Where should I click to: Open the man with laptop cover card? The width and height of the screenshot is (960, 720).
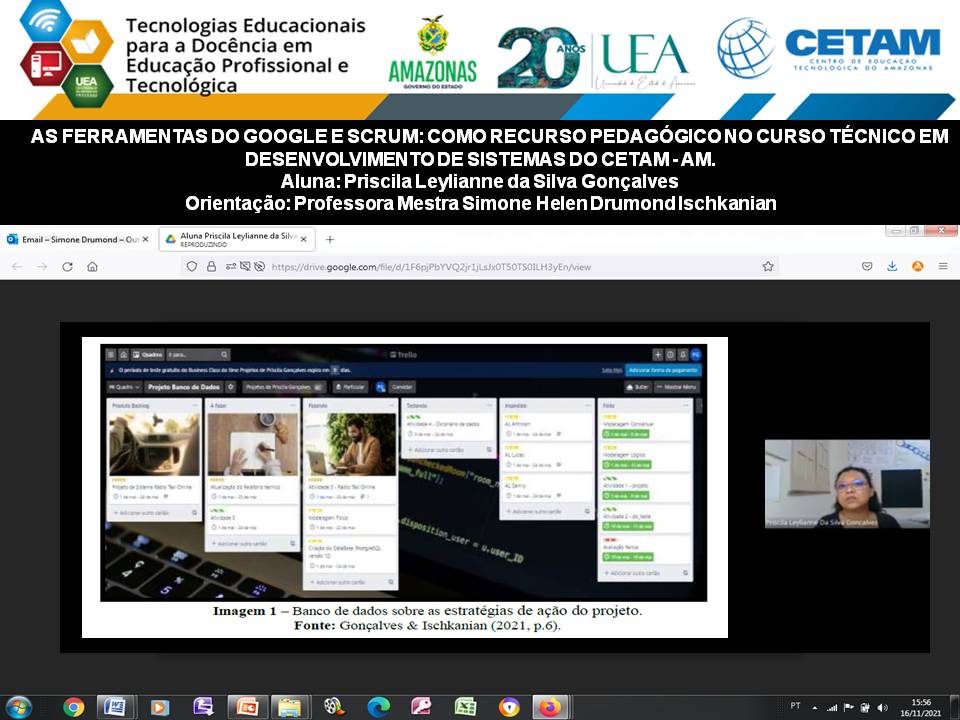[351, 459]
